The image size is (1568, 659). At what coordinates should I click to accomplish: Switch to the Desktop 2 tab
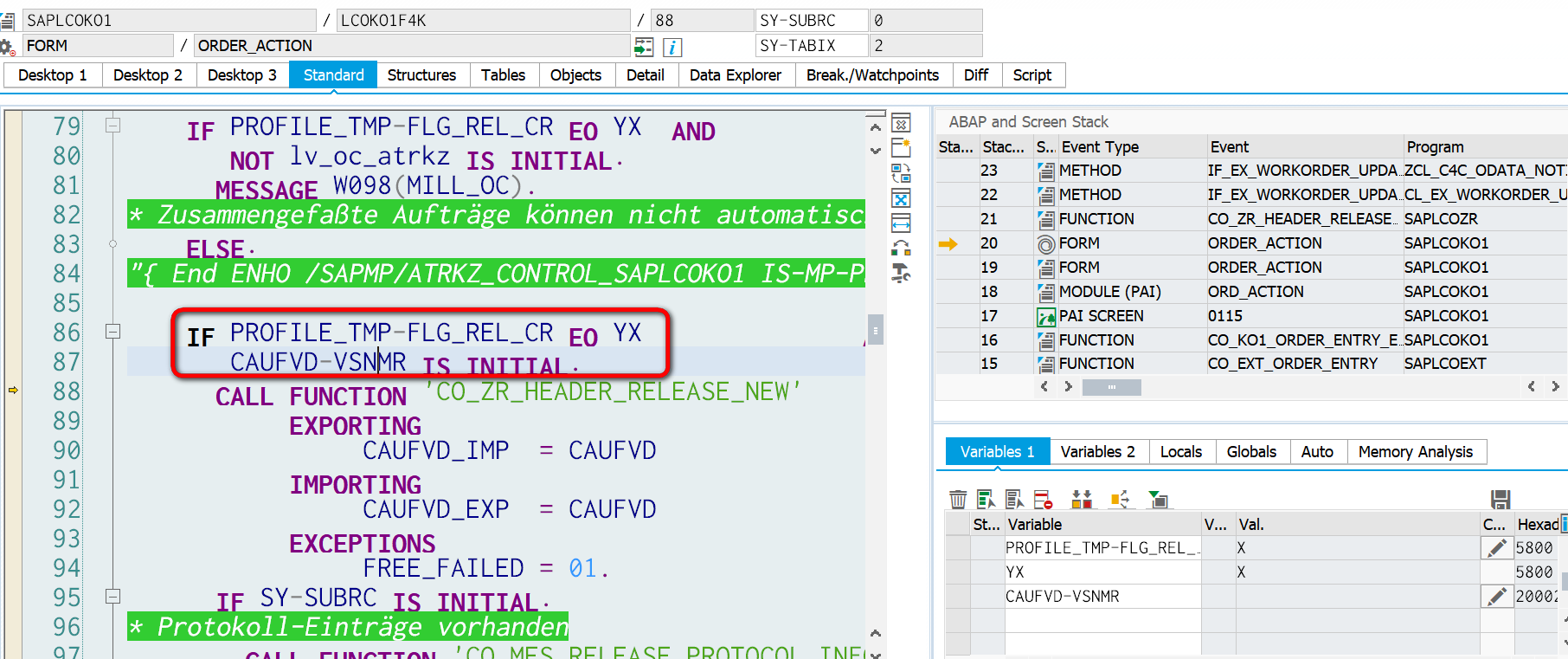point(148,75)
